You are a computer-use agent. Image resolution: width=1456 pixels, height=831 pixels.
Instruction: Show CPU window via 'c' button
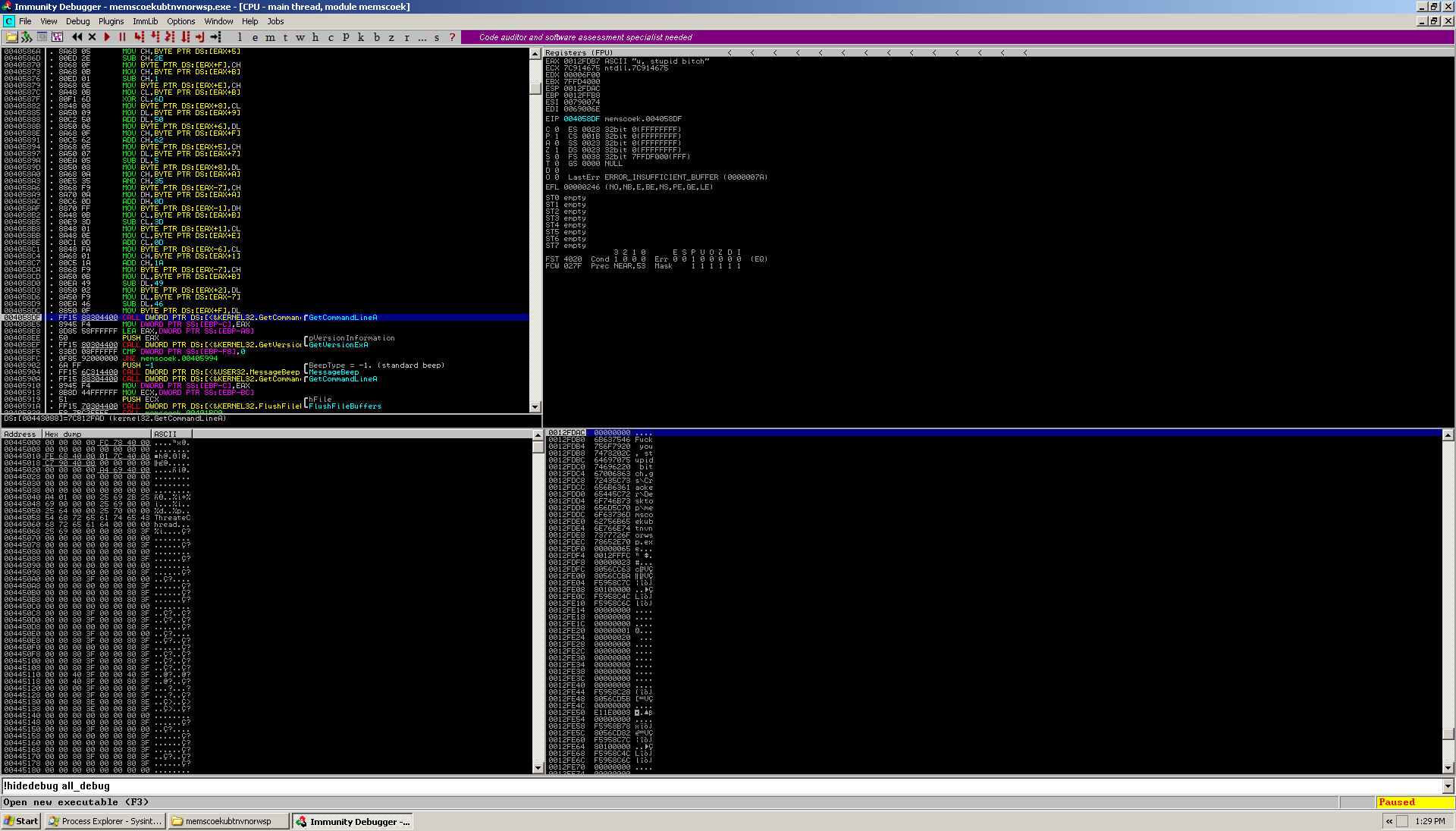[x=331, y=37]
